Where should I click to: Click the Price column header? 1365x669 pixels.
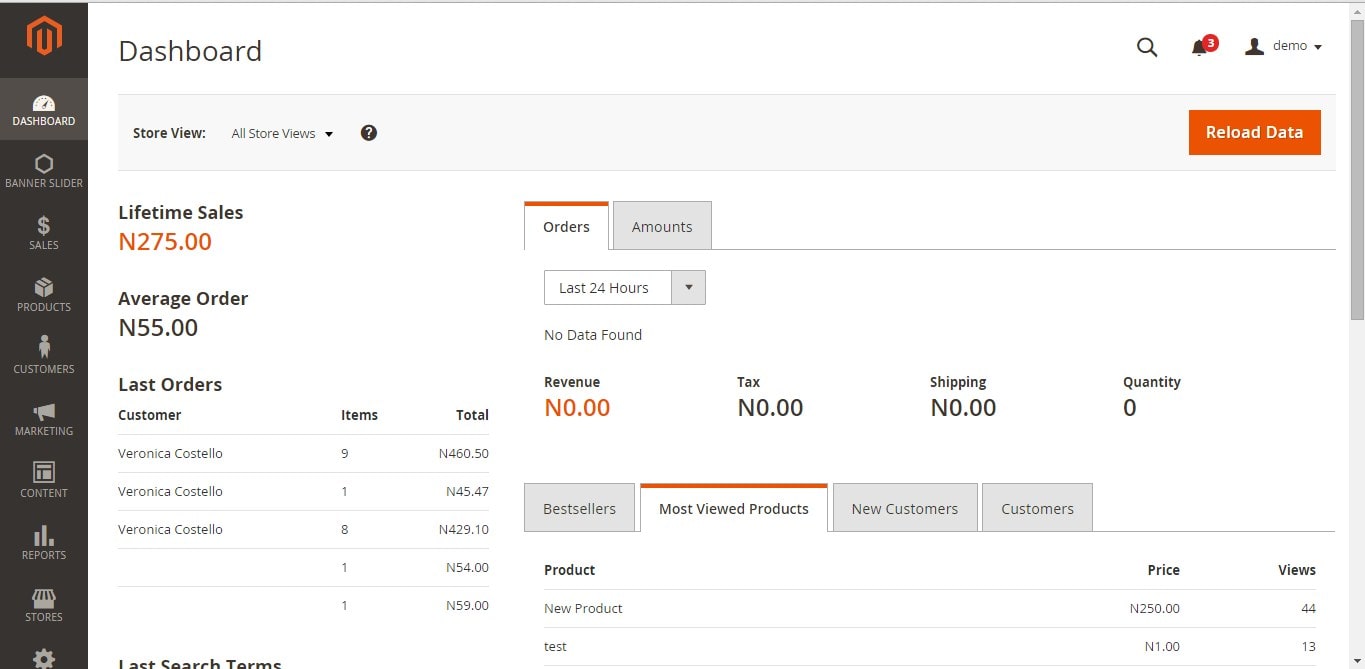click(1163, 570)
